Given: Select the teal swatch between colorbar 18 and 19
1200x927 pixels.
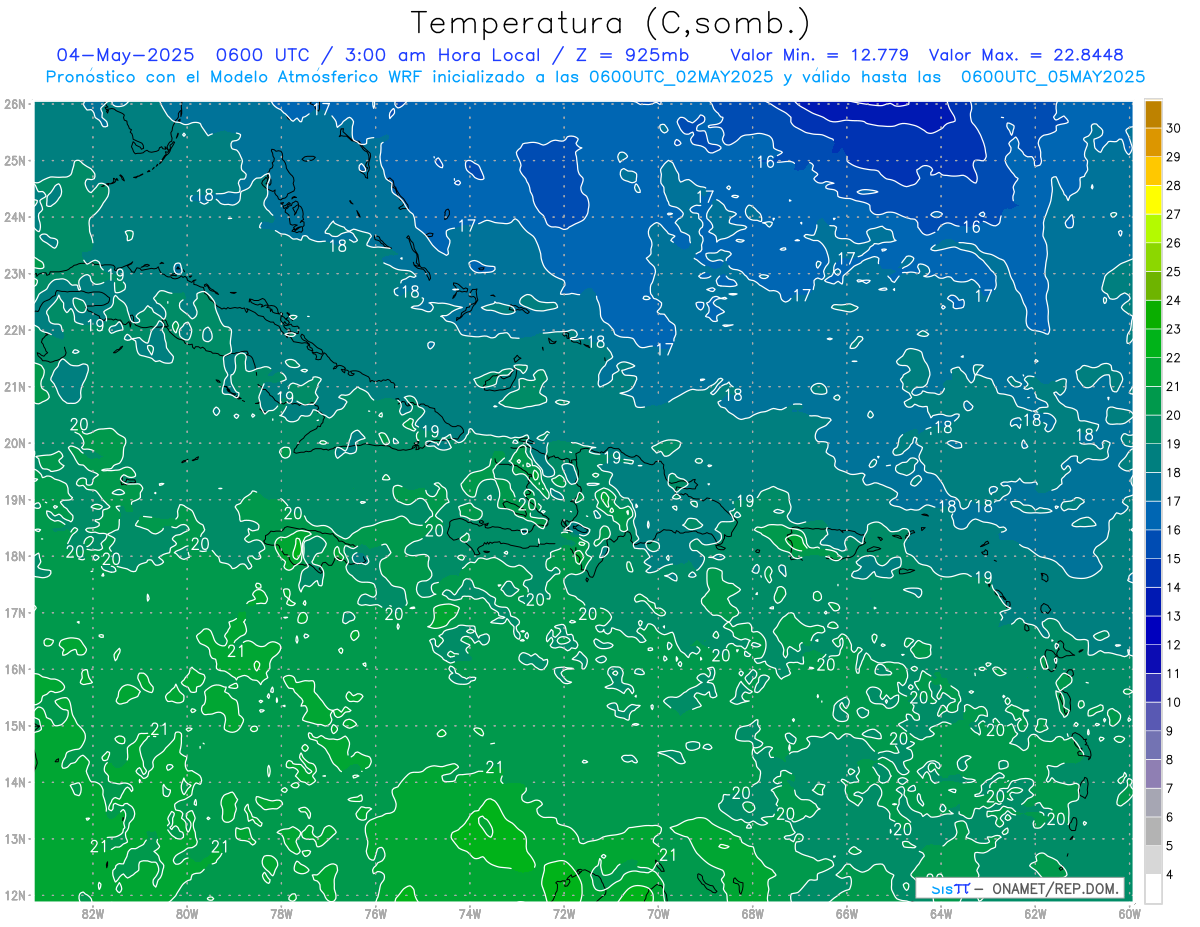Looking at the screenshot, I should [x=1153, y=458].
